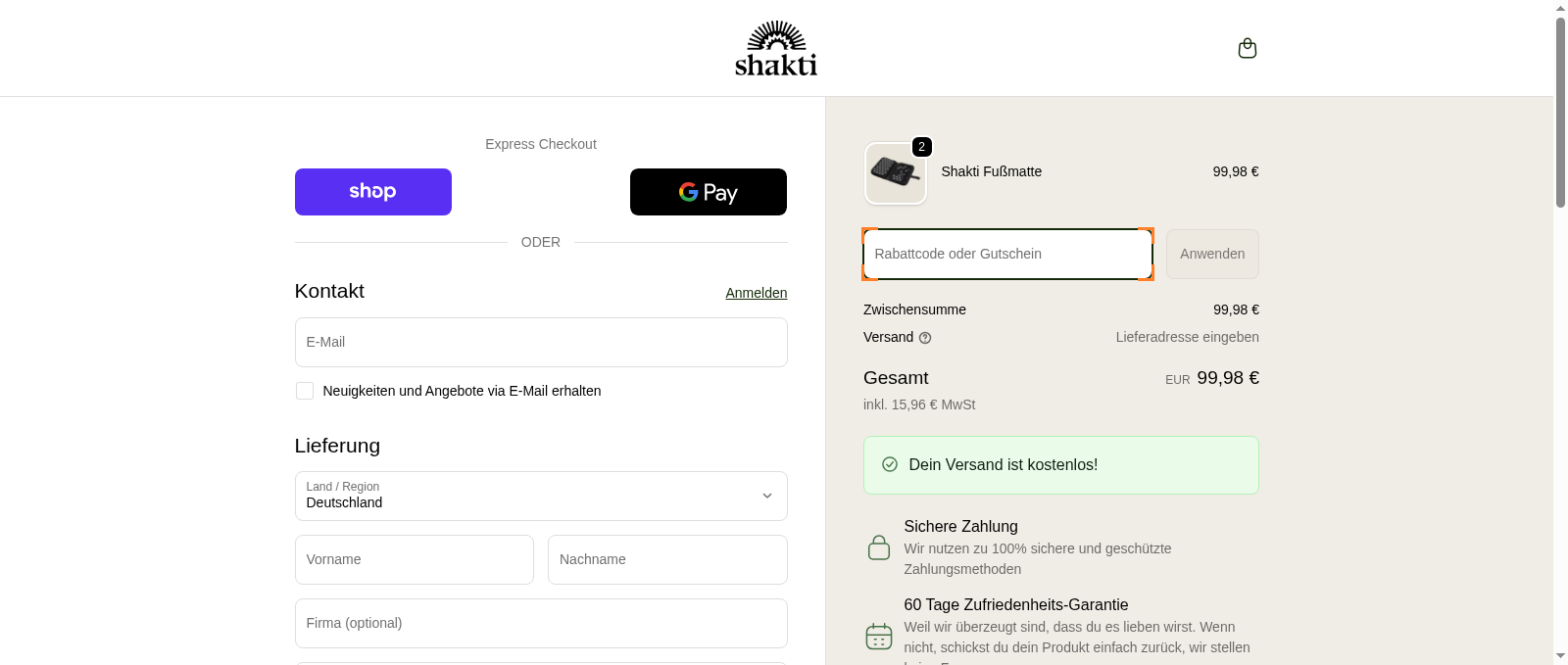Click the Shakti Fußmatte product thumbnail
This screenshot has width=1568, height=665.
[895, 173]
